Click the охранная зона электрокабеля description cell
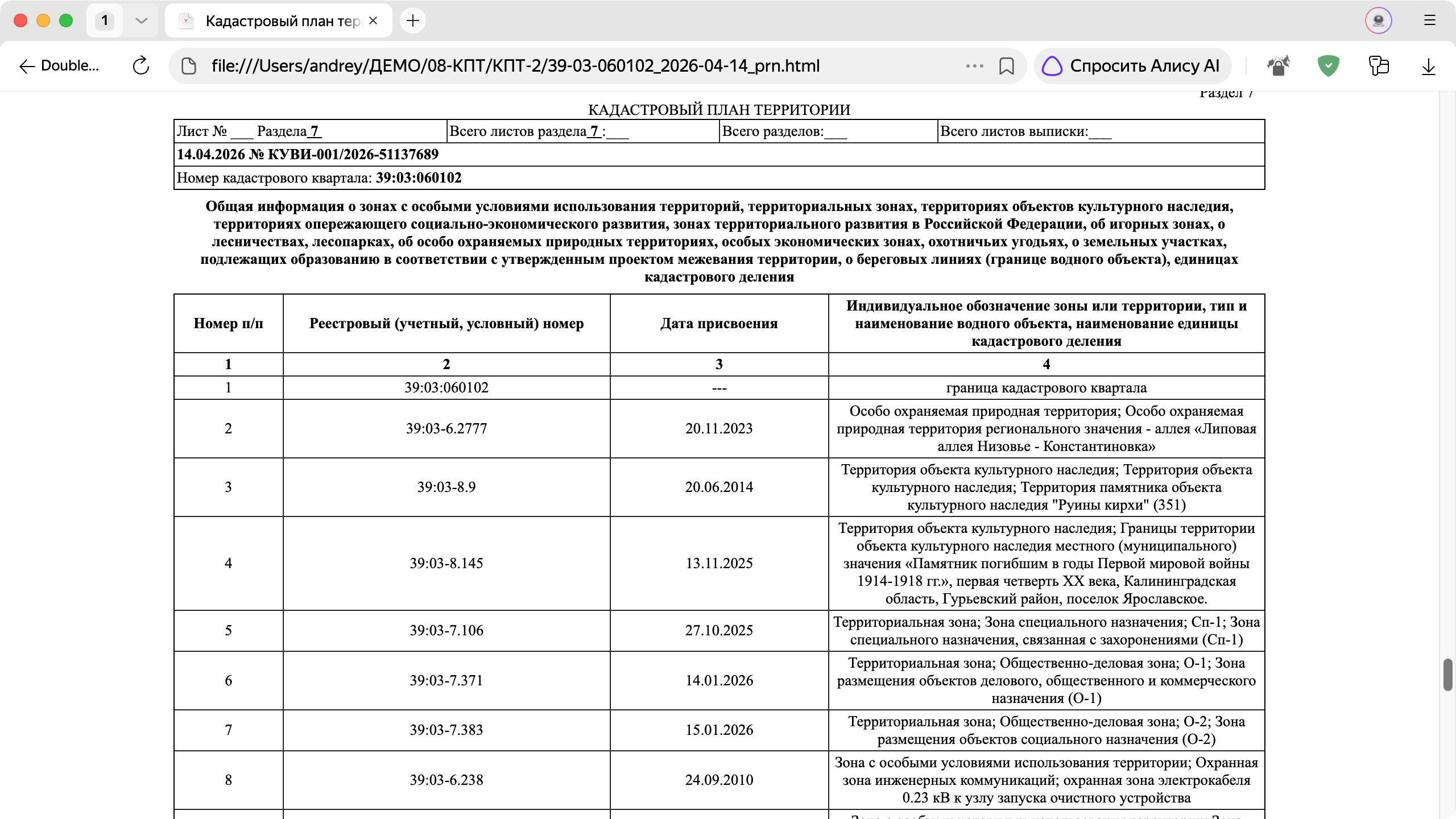The image size is (1456, 819). (1046, 780)
